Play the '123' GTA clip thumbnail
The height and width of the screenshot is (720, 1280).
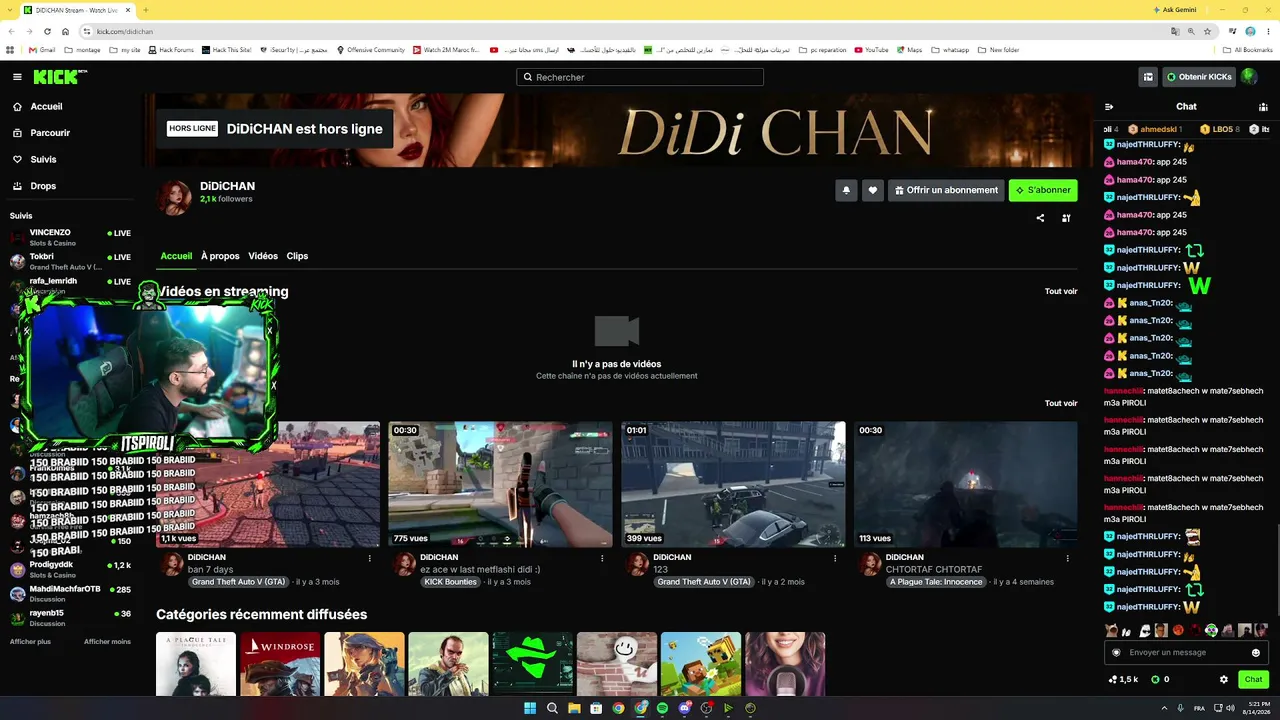[733, 484]
